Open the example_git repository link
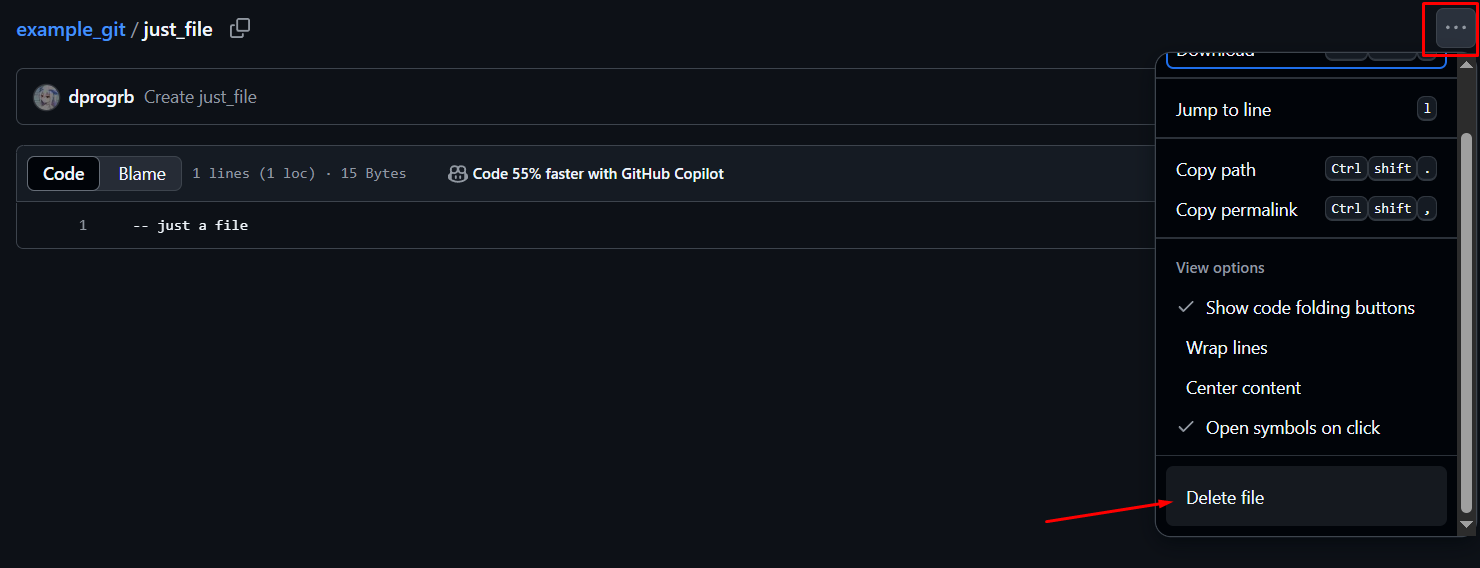1480x568 pixels. (71, 29)
